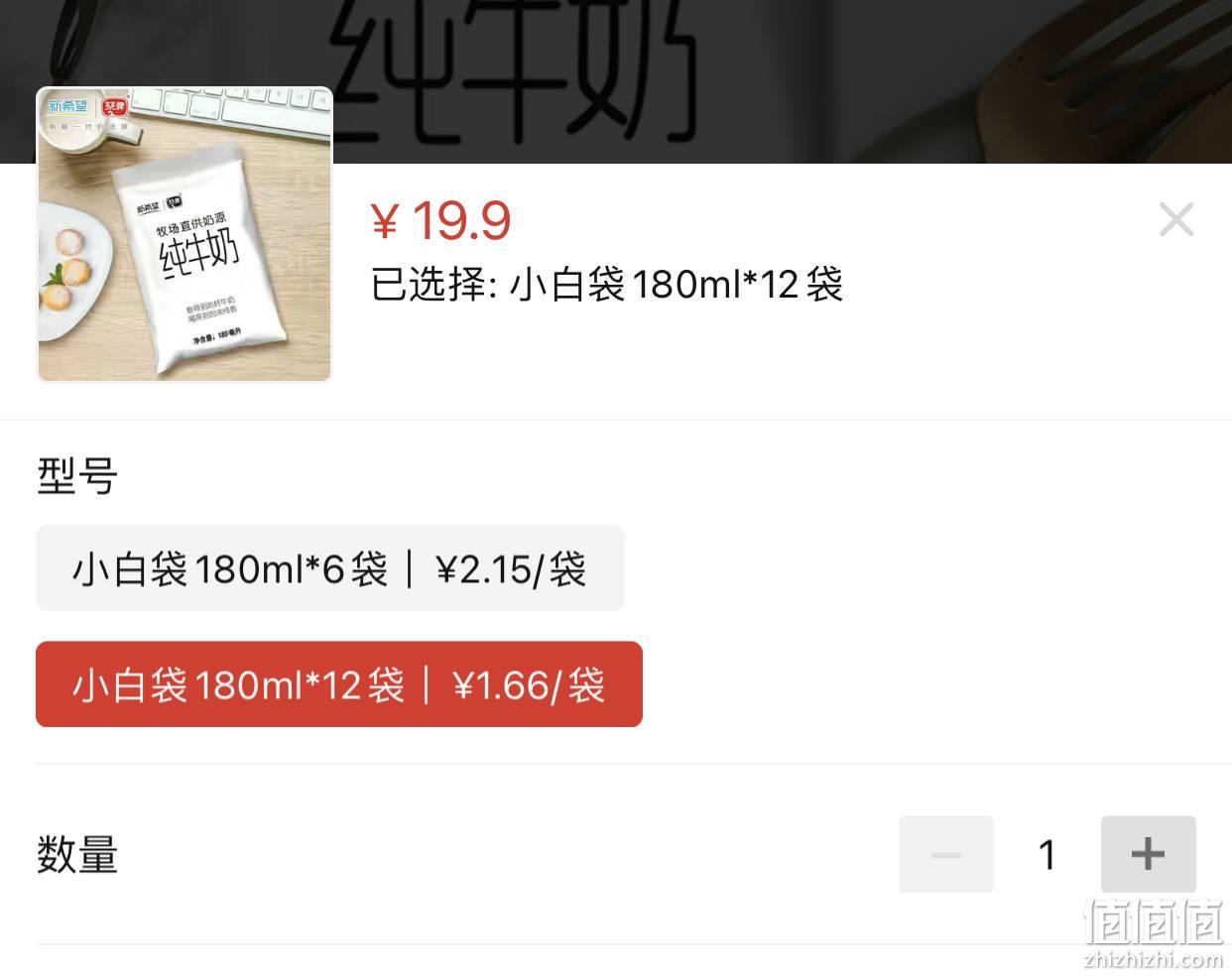Select the 小白袋 180ml*6袋 option
The image size is (1232, 977).
(330, 568)
